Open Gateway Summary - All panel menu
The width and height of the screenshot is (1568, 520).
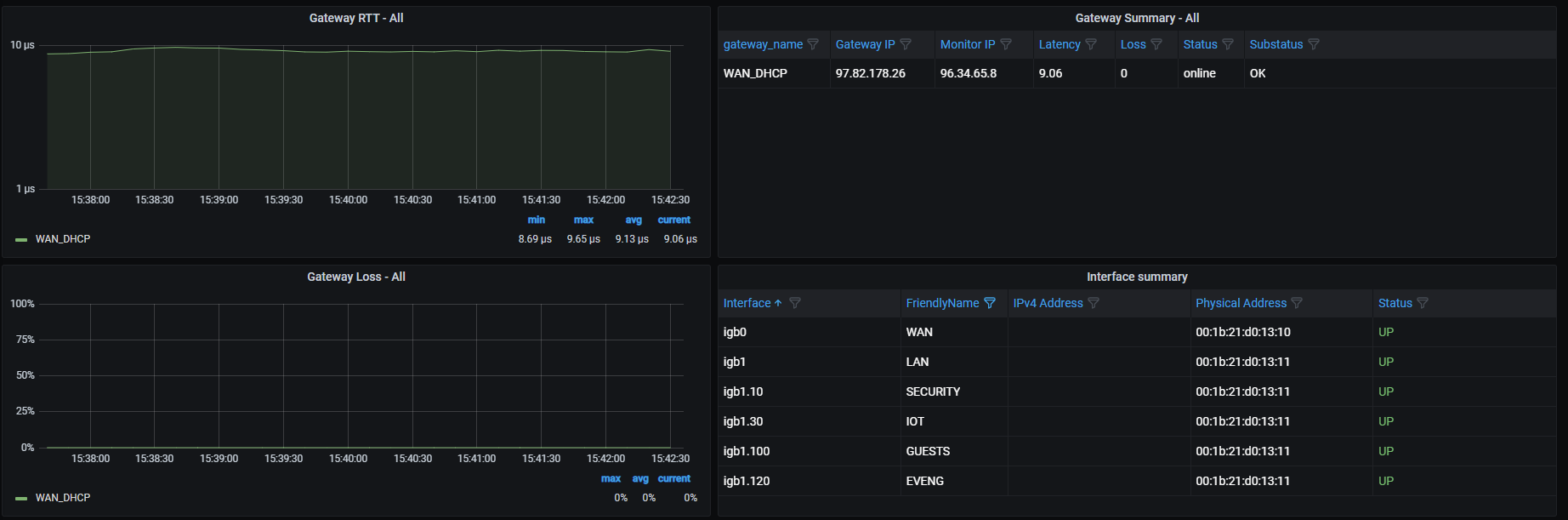[1137, 18]
